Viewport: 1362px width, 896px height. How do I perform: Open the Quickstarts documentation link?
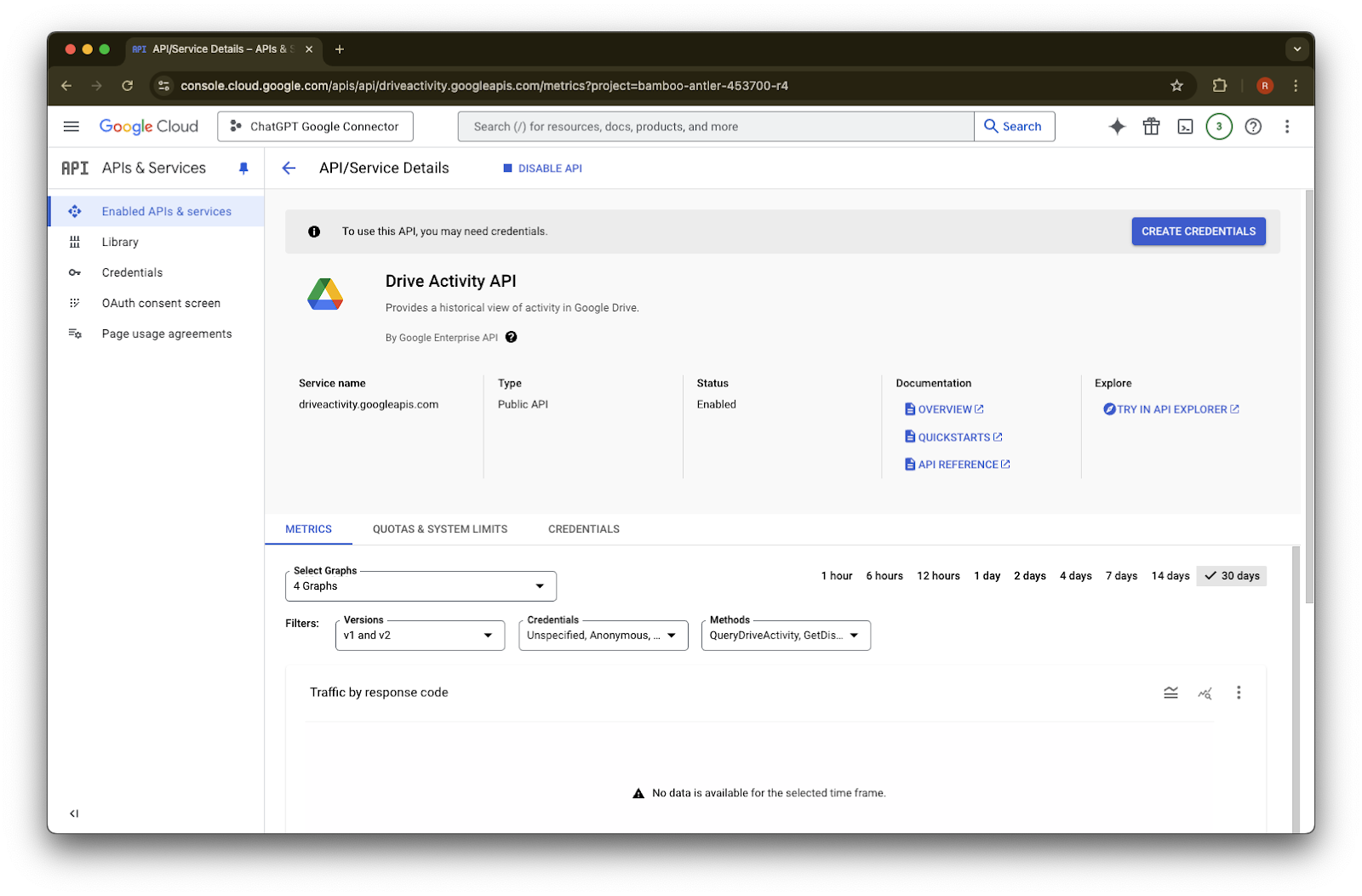click(953, 437)
